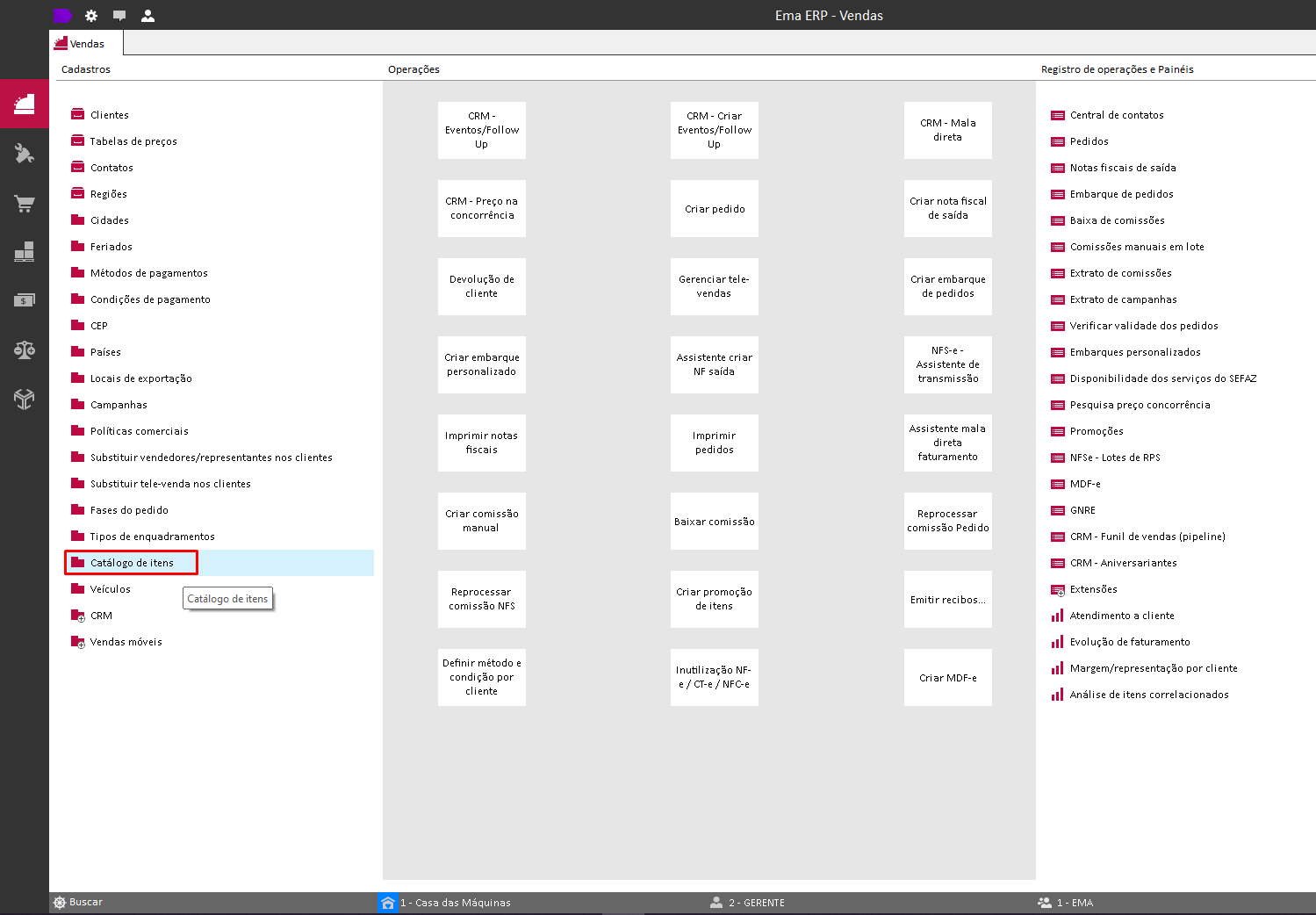Click the Buscar gear icon in status bar
The height and width of the screenshot is (915, 1316).
coord(60,903)
